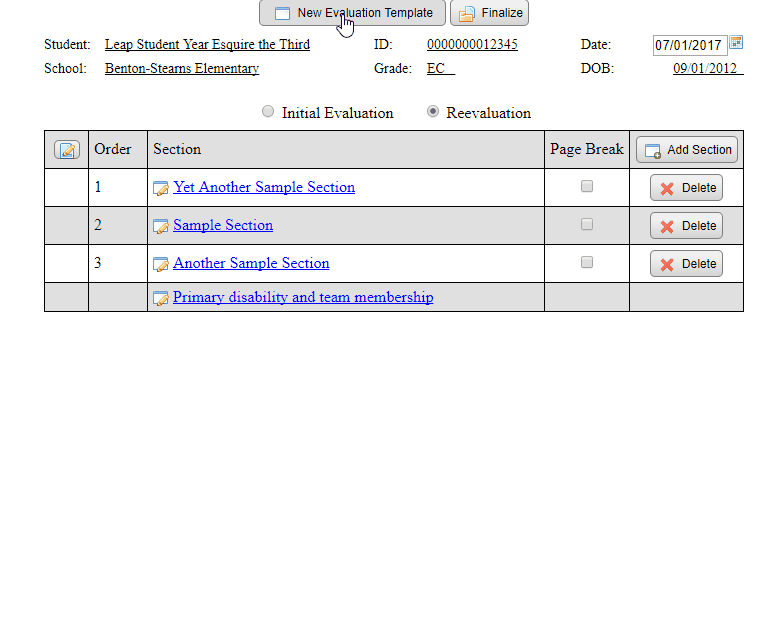Open the Yet Another Sample Section link

tap(264, 187)
